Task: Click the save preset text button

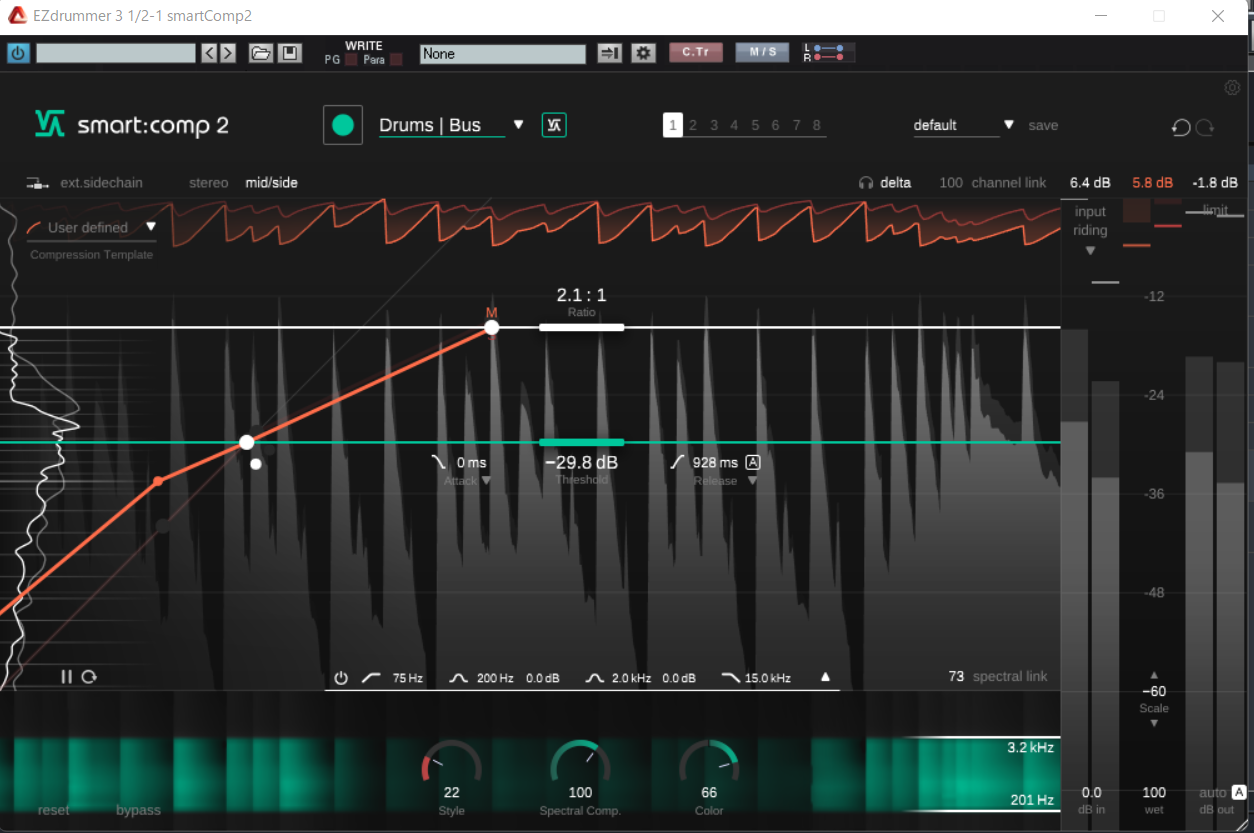Action: point(1043,125)
